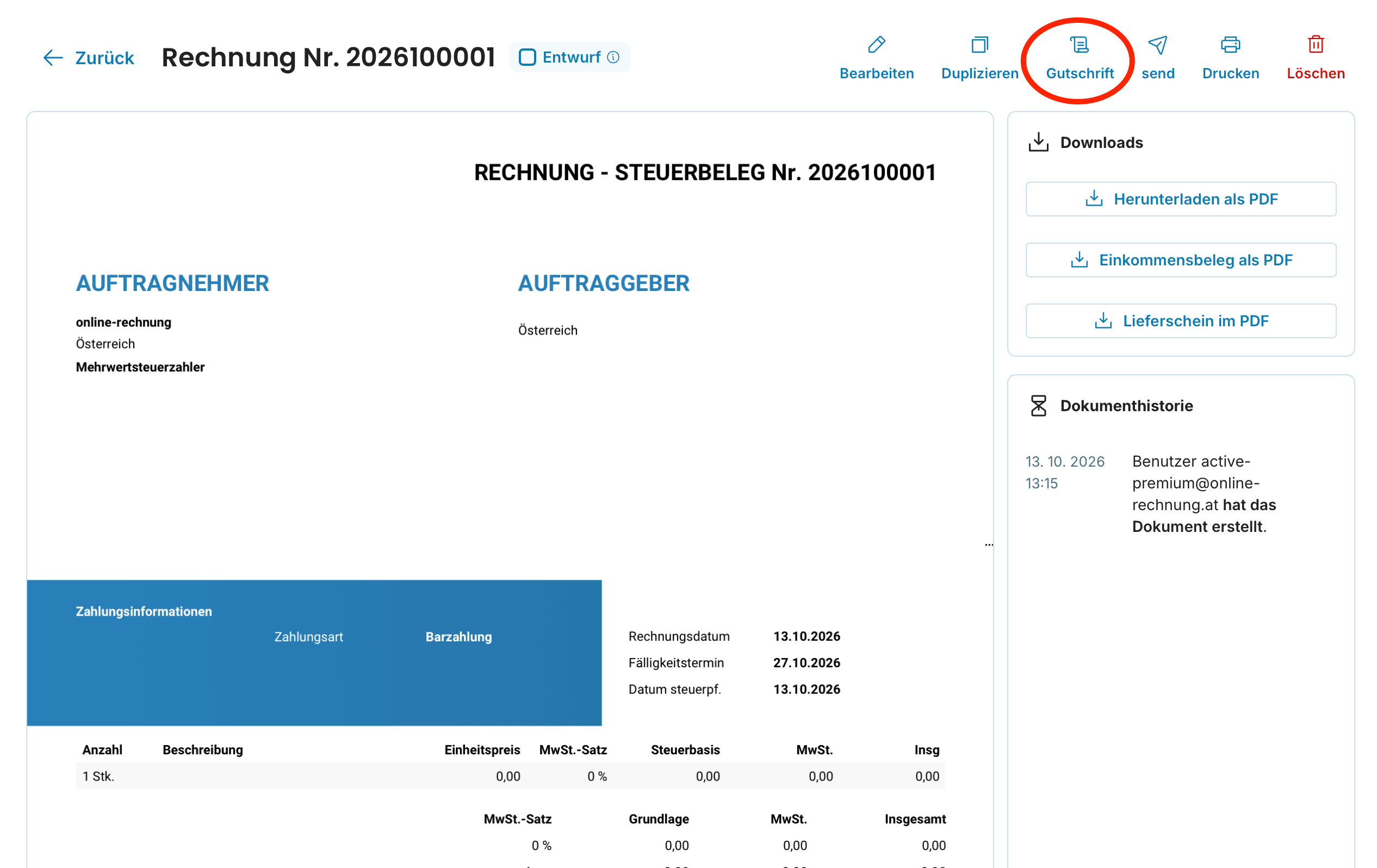Click the Rechnungsdatum label

[679, 636]
